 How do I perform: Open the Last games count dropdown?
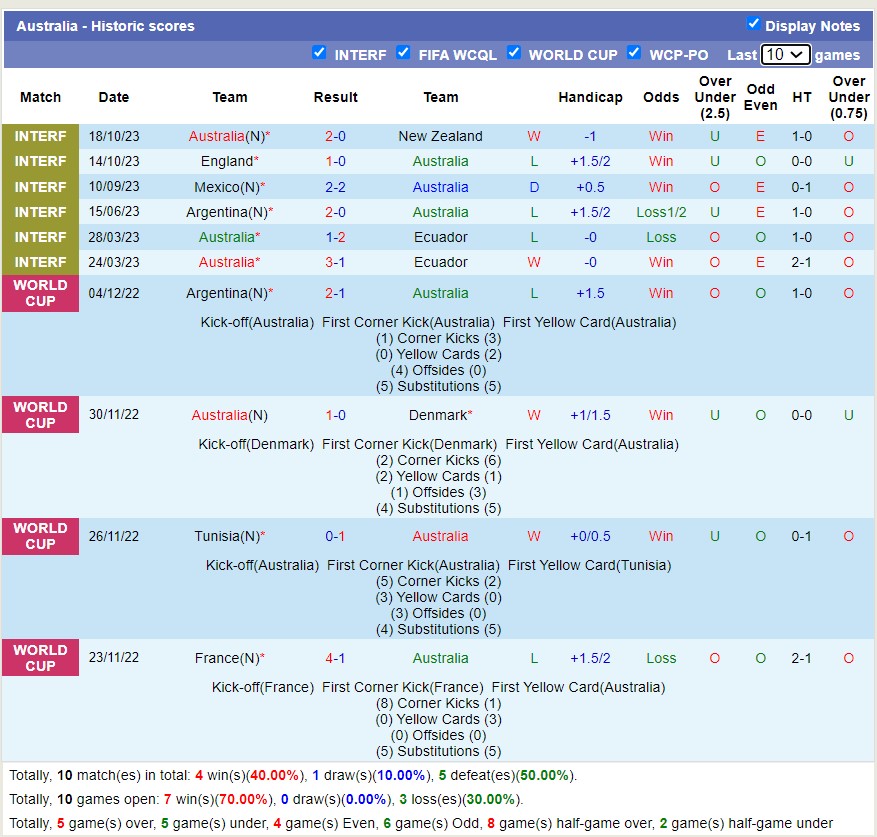[x=785, y=55]
